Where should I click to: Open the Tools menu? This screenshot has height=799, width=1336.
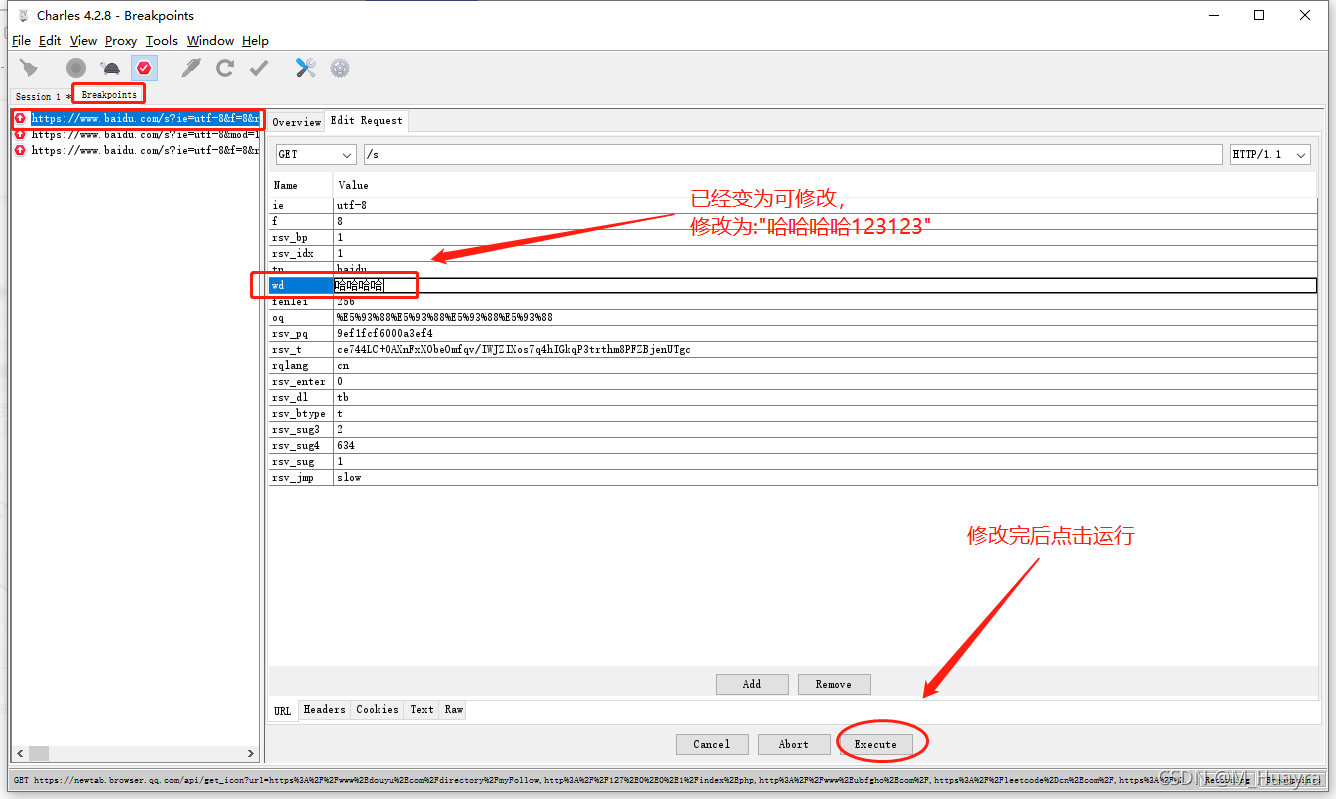(162, 41)
